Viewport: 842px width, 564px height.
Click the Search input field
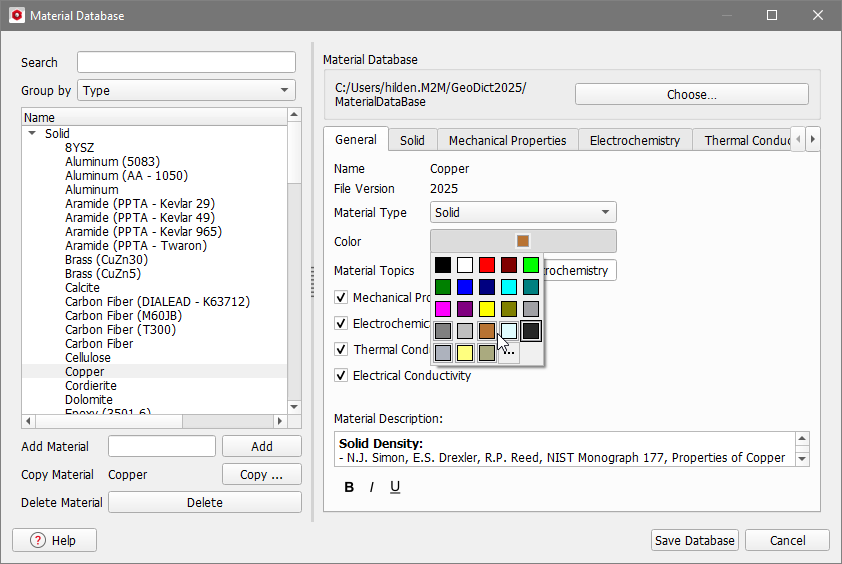coord(186,62)
